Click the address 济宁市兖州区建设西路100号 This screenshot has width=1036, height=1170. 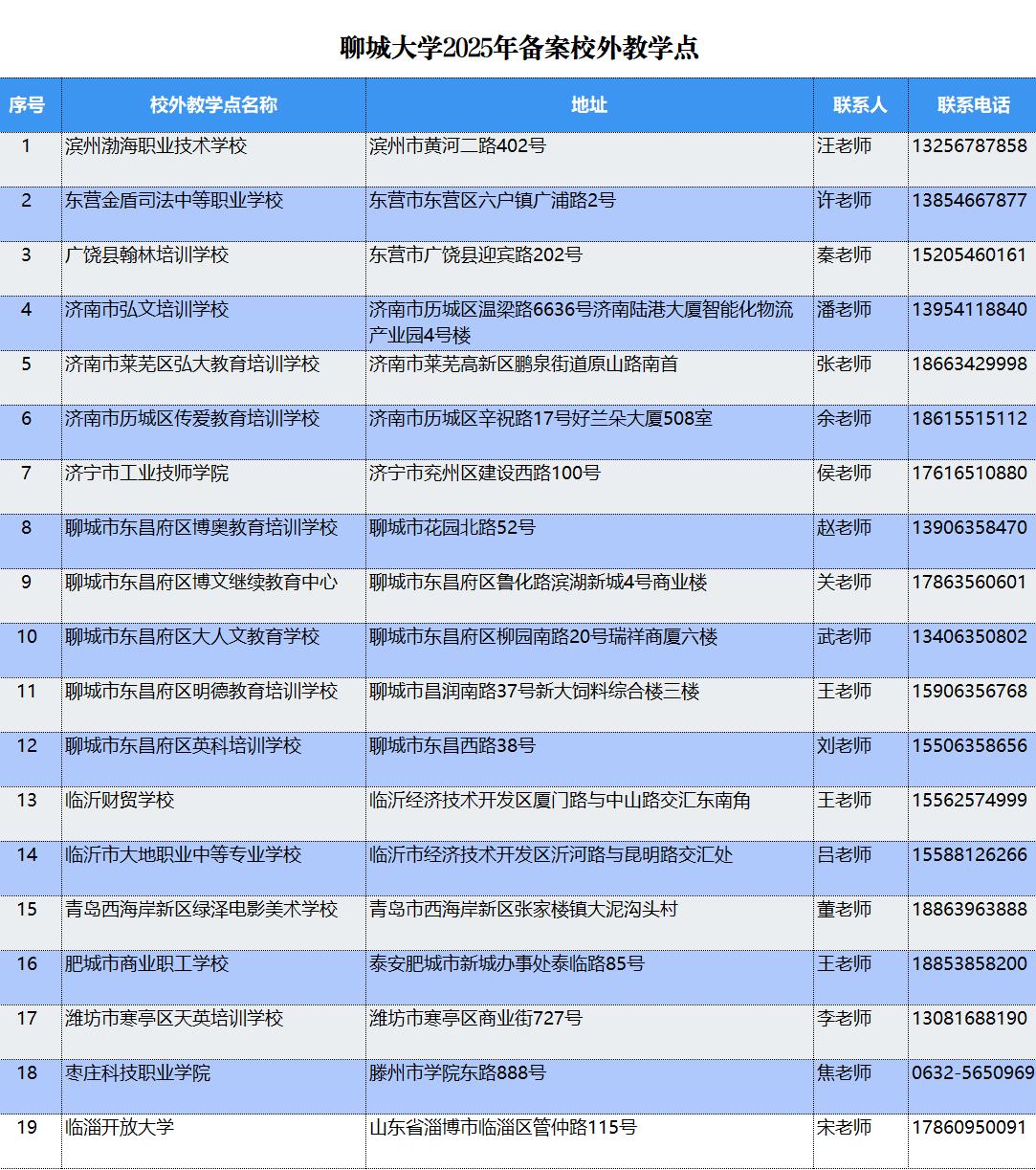point(484,474)
